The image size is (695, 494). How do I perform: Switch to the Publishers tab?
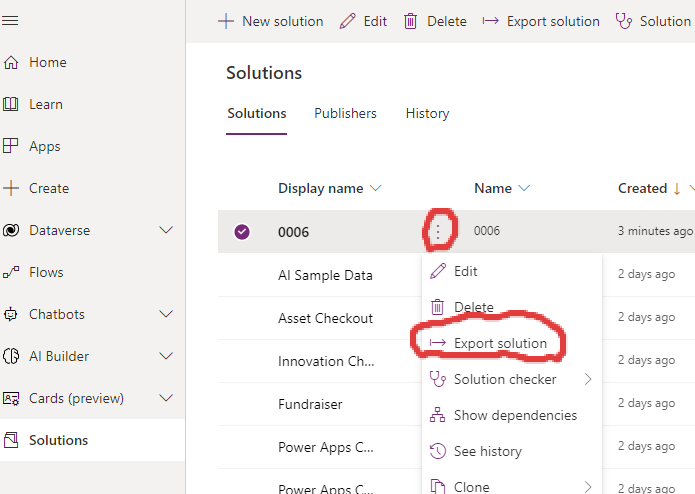pos(345,113)
